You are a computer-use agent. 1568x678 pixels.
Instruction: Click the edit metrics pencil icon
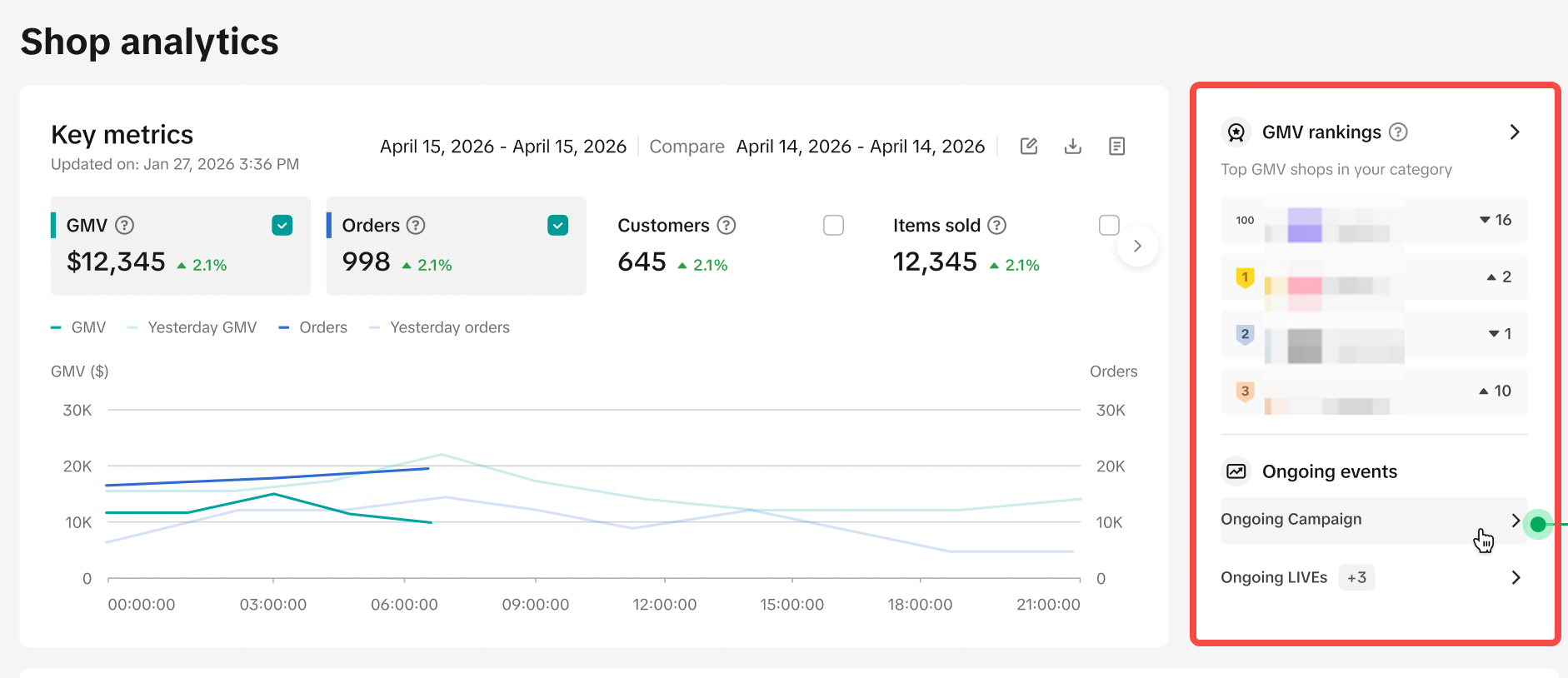click(x=1029, y=147)
